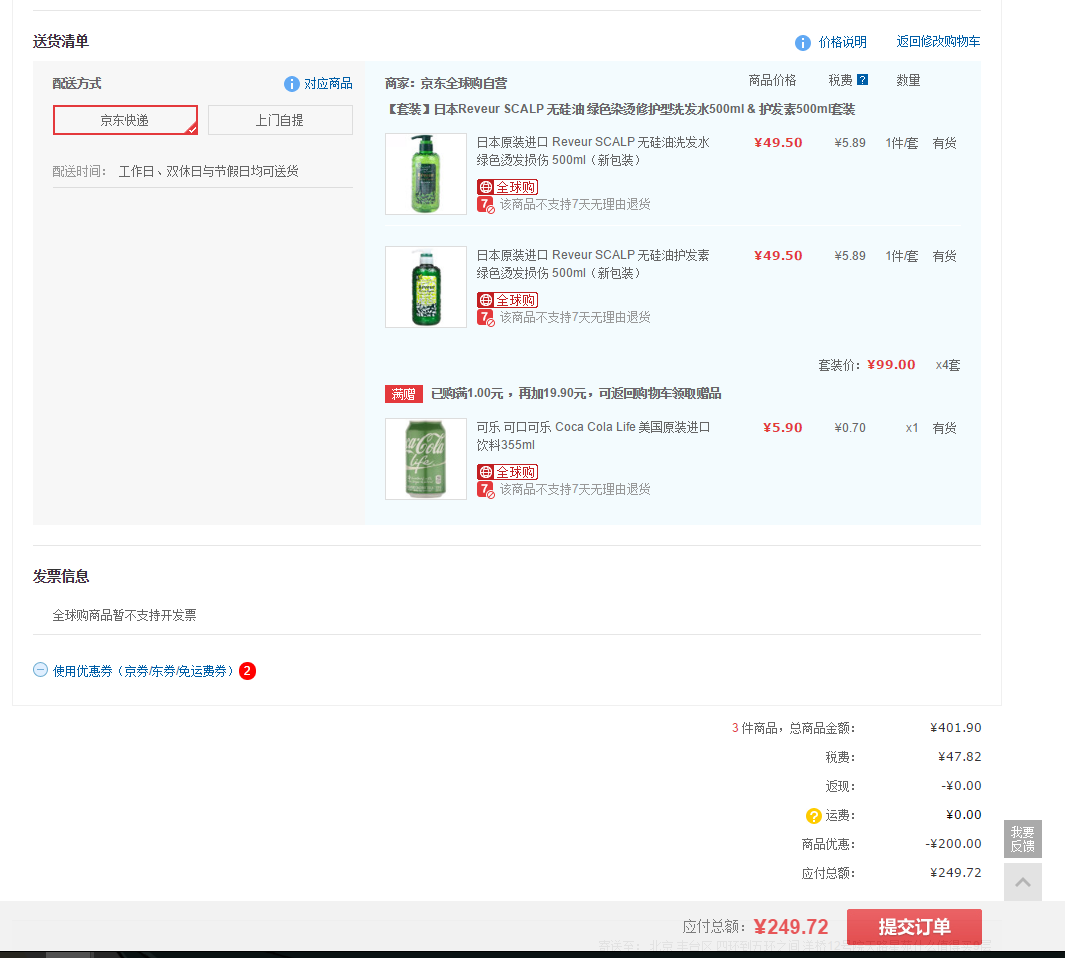Click the back-to-top arrow button
The width and height of the screenshot is (1065, 958).
1022,883
